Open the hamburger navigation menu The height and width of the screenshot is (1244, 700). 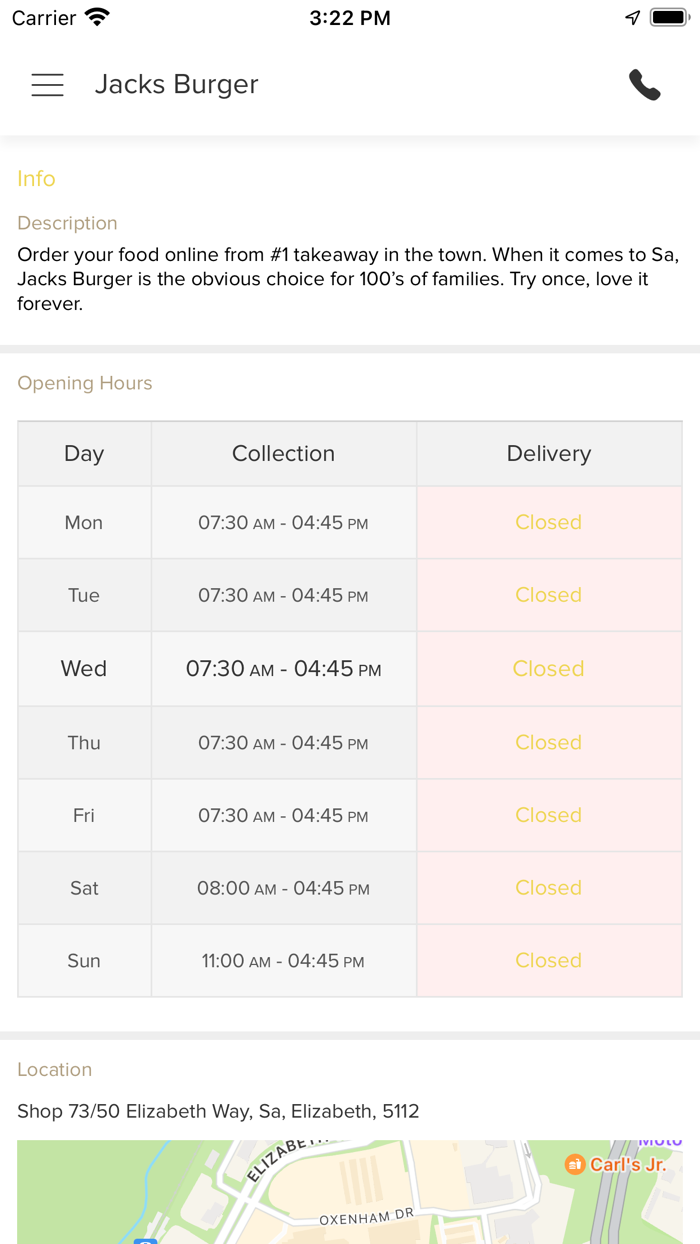tap(47, 85)
